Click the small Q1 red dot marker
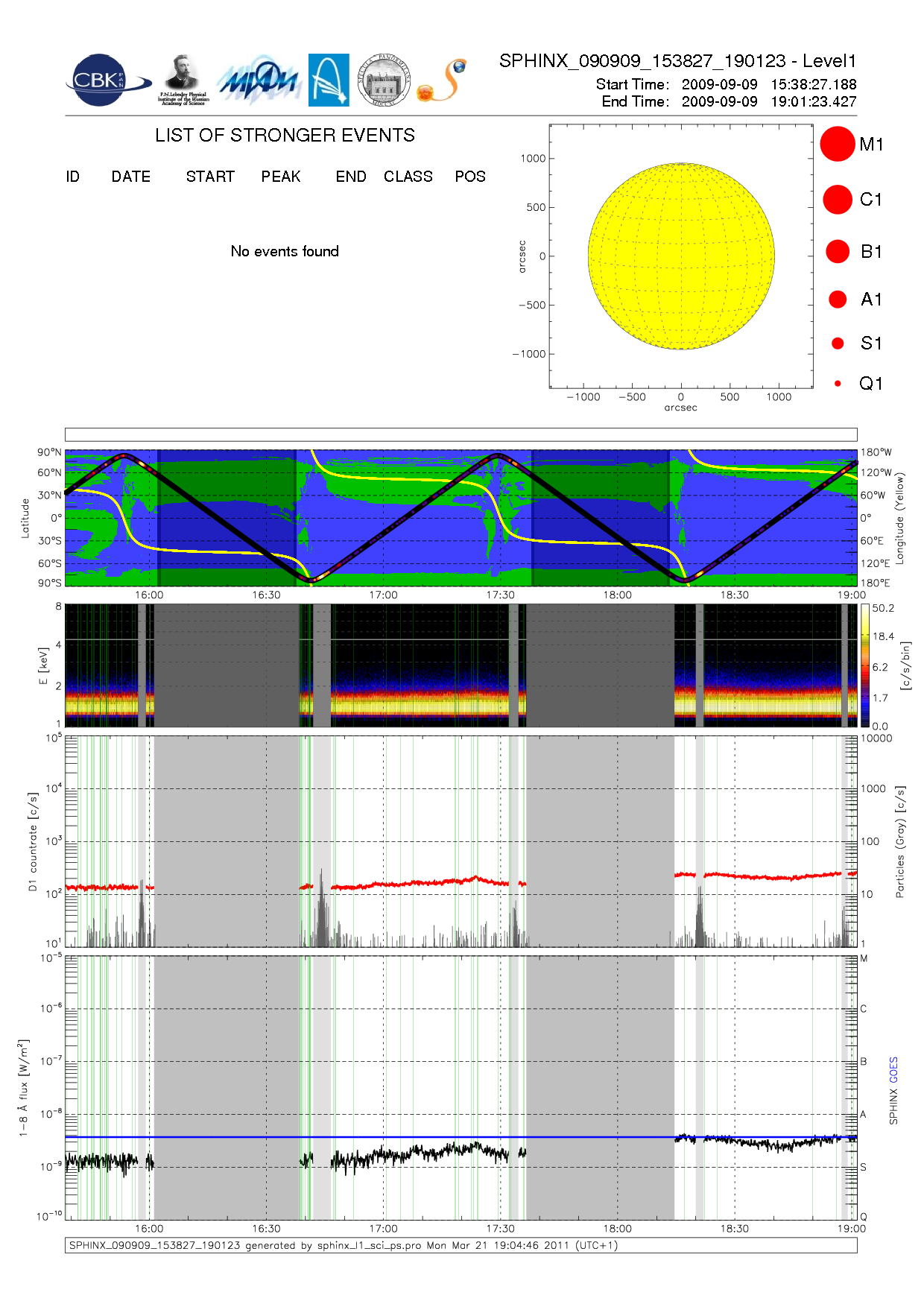This screenshot has width=924, height=1307. click(x=838, y=384)
